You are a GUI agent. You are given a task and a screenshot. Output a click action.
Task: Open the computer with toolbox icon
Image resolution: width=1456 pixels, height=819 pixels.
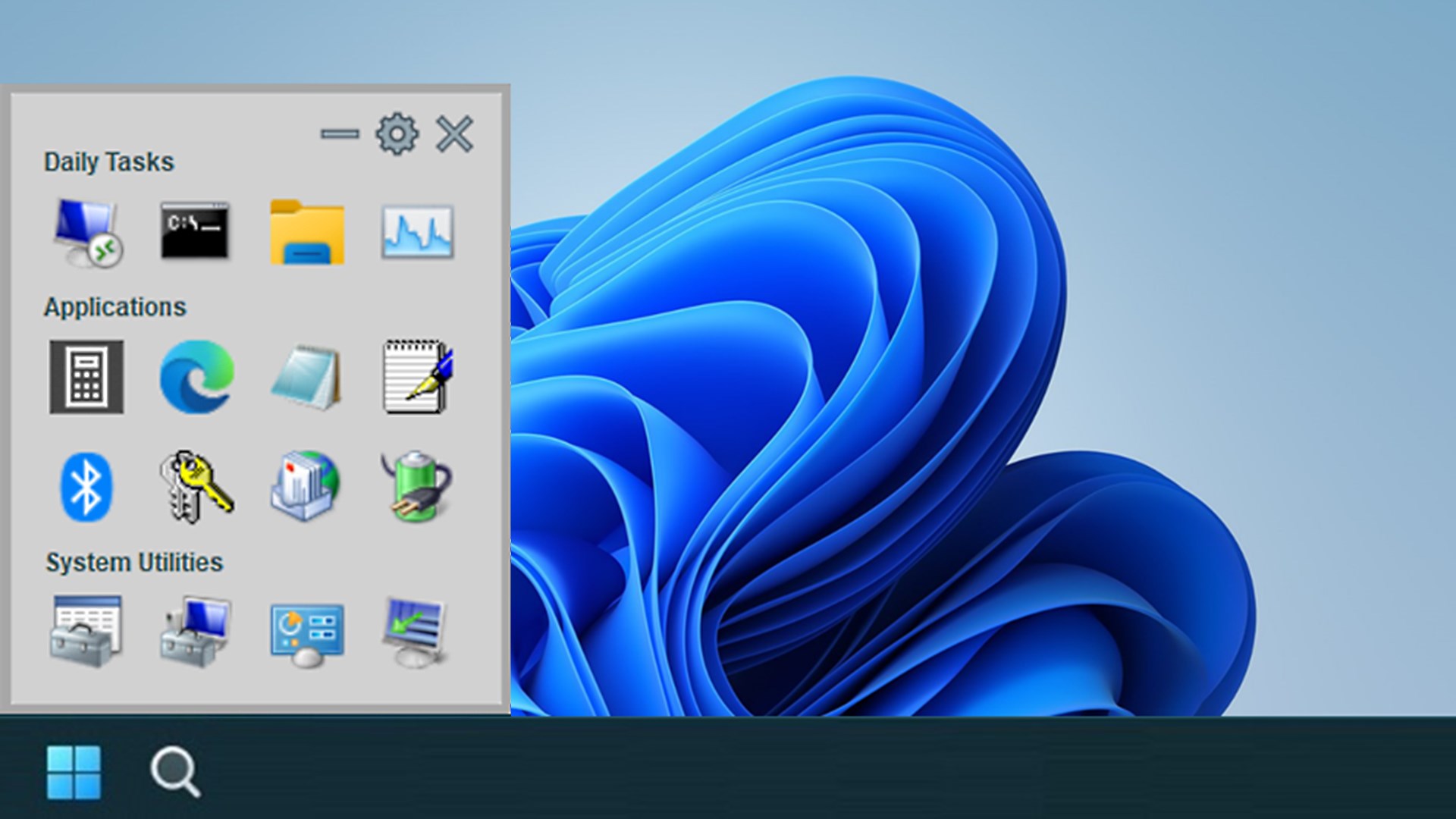196,631
